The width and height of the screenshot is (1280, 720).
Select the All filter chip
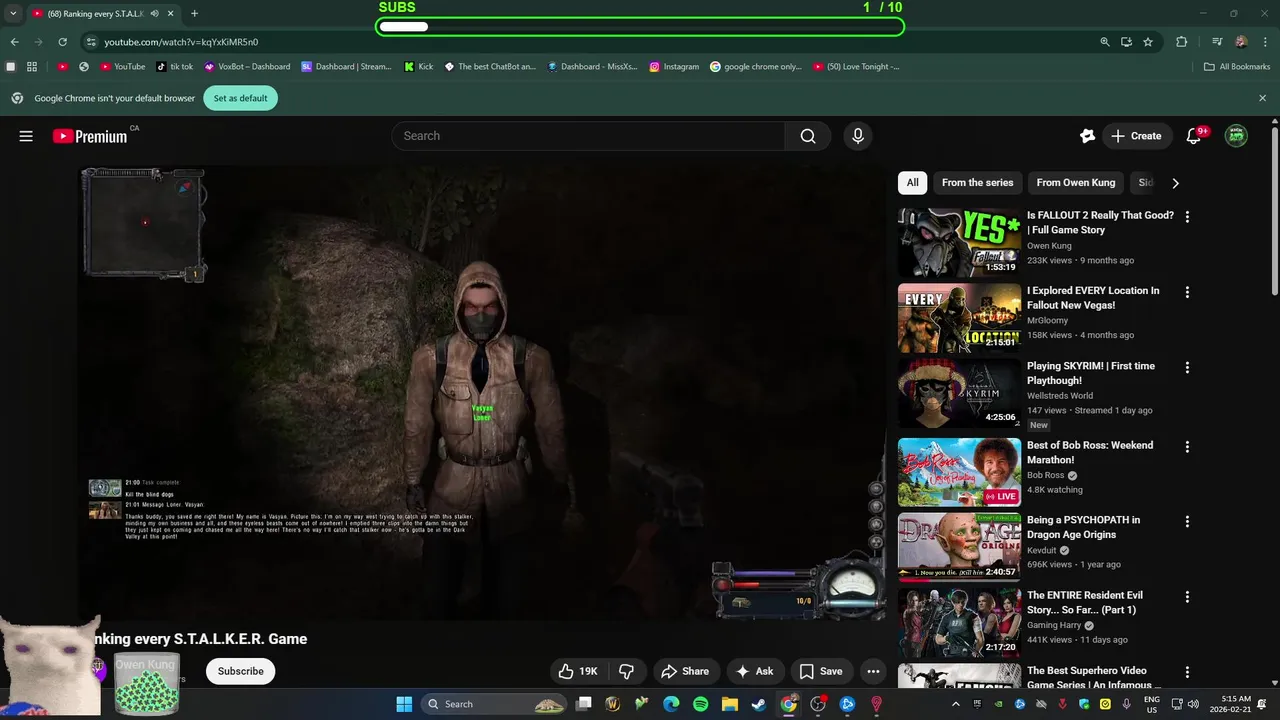point(912,183)
